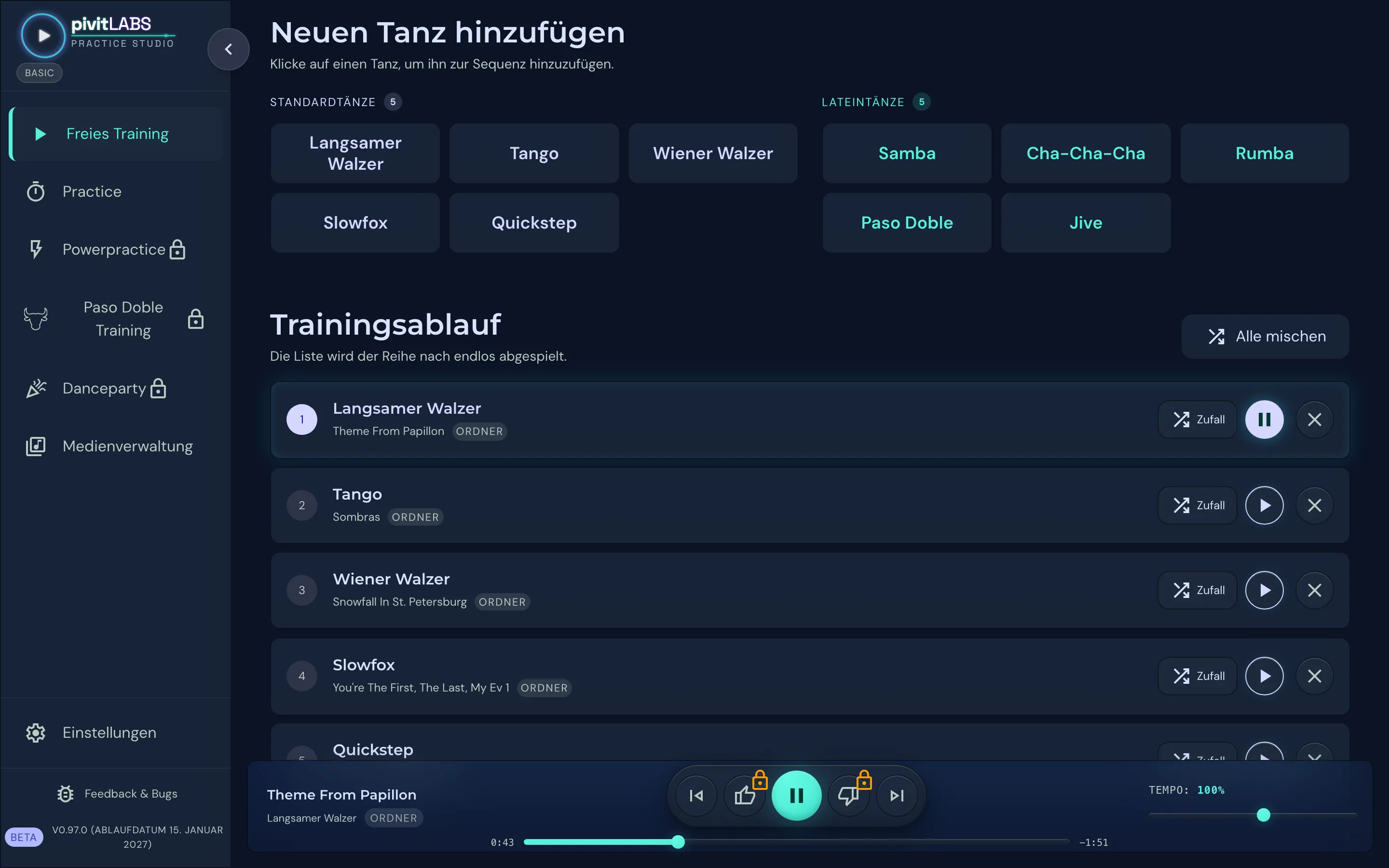Click the Tango row title in Trainingsablauf

click(x=357, y=494)
